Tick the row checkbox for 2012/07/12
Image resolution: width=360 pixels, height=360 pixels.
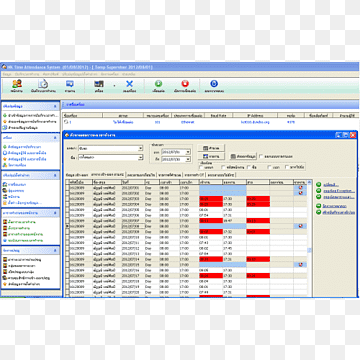(67, 248)
